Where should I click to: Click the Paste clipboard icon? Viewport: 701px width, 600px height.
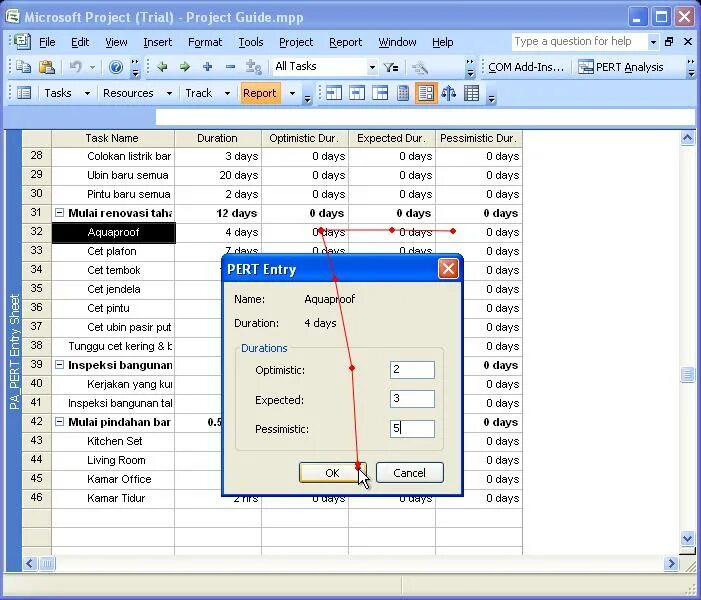click(46, 67)
